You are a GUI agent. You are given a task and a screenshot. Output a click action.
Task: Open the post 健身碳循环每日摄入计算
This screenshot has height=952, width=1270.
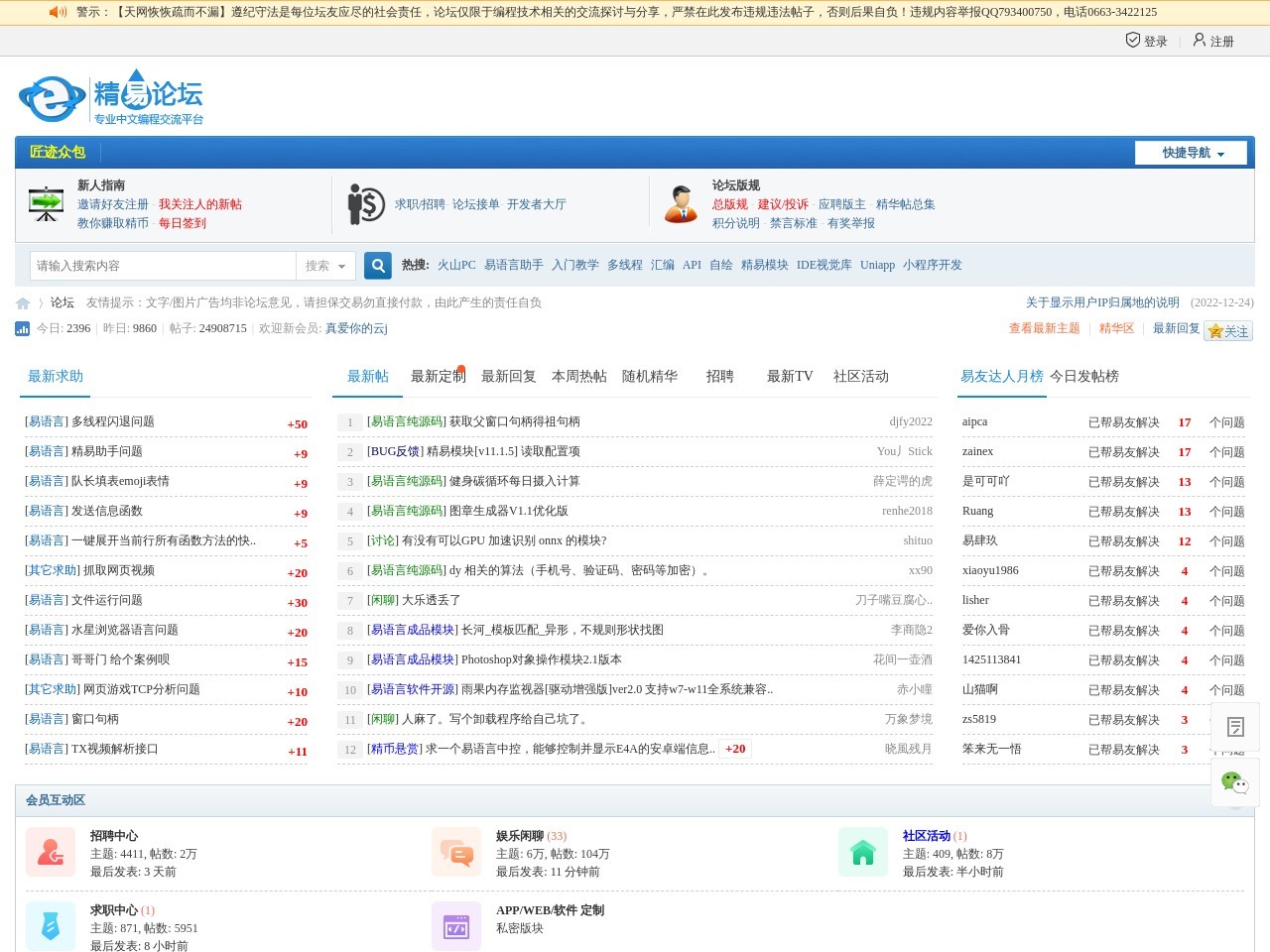(515, 481)
